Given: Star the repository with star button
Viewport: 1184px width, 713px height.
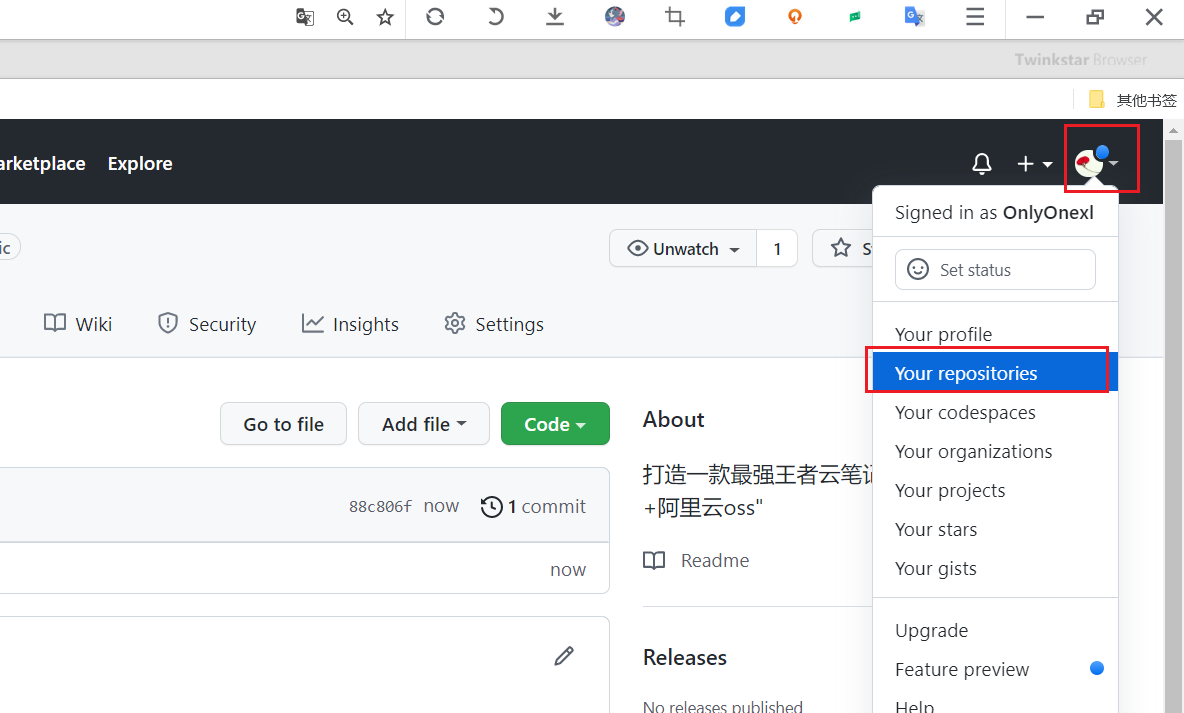Looking at the screenshot, I should point(843,248).
